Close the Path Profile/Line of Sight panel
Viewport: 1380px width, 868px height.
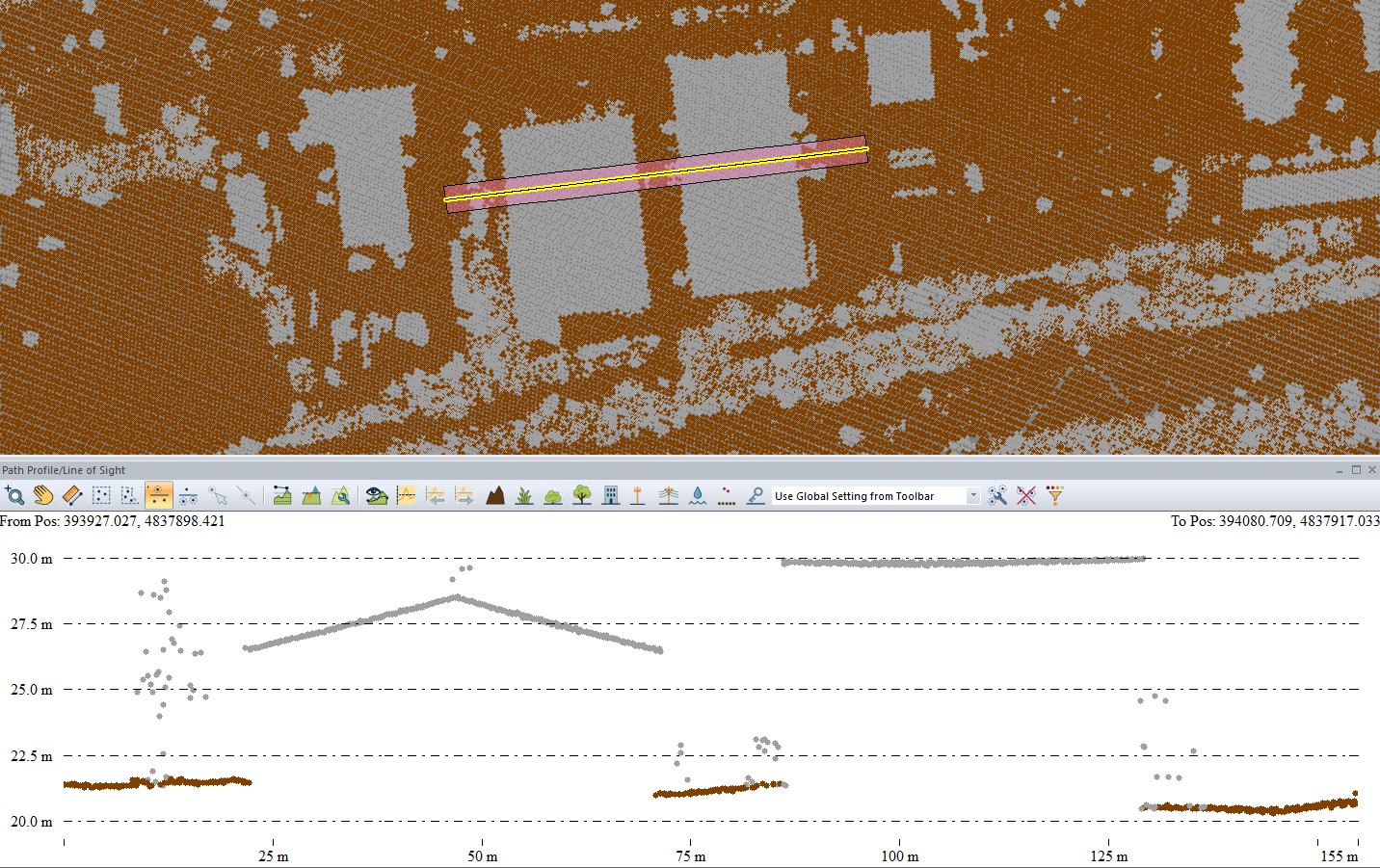(x=1370, y=470)
